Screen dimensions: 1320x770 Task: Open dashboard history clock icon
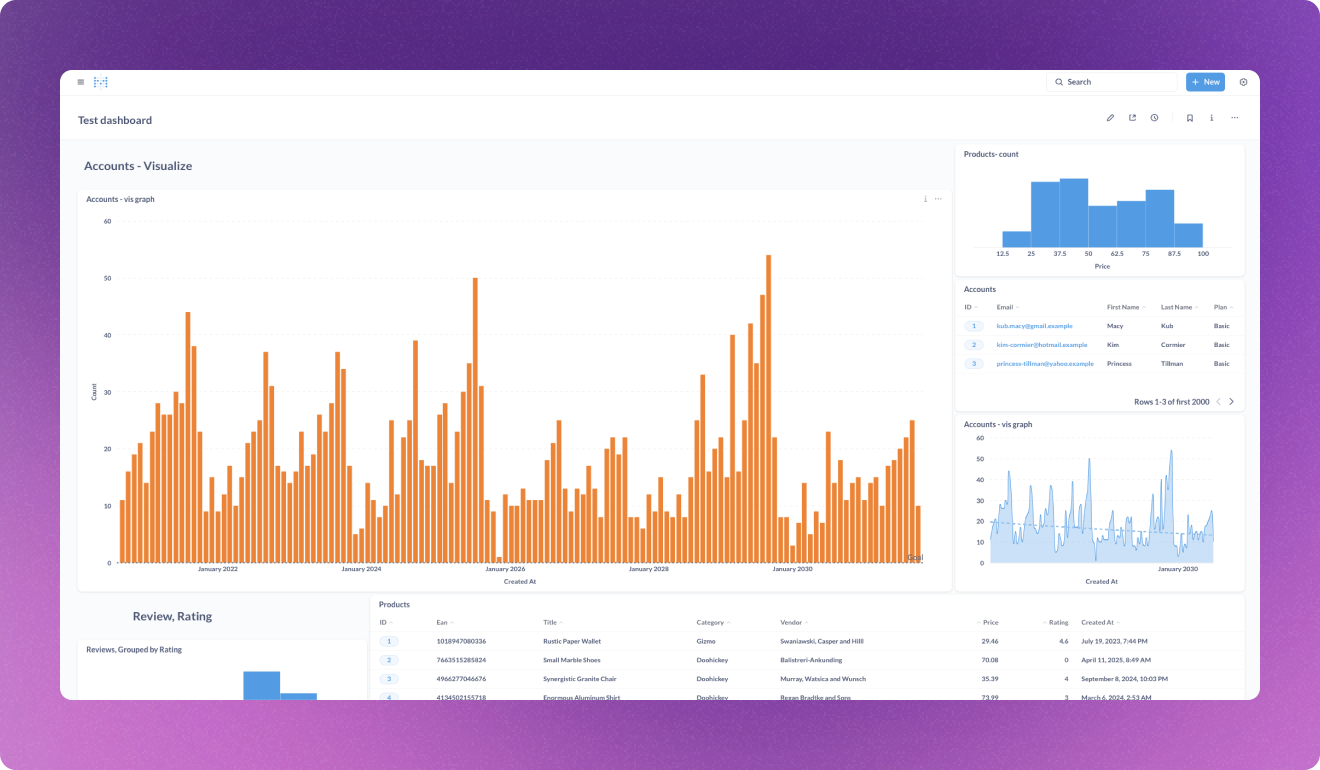click(x=1154, y=118)
